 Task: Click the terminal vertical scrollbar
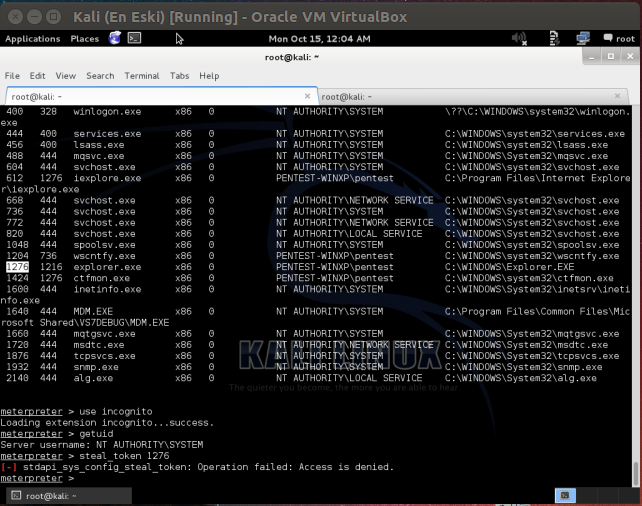click(636, 296)
